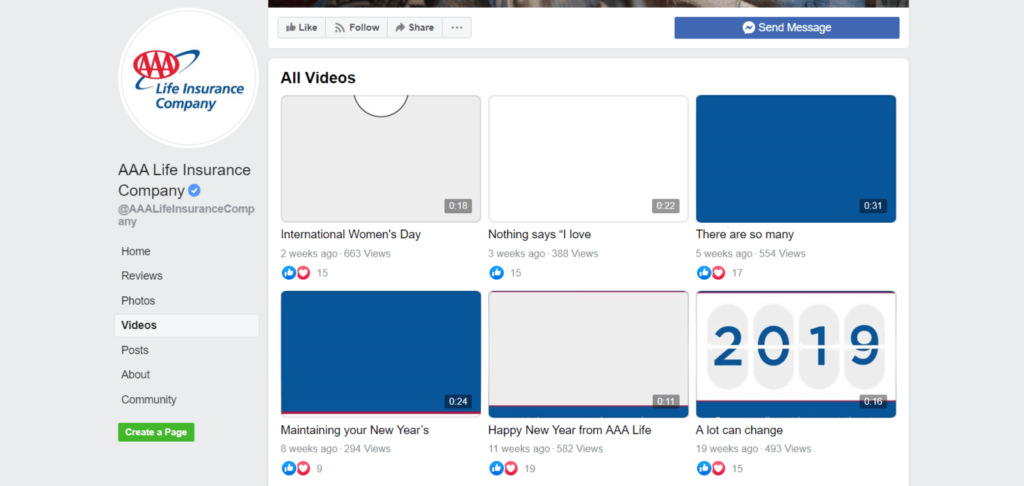This screenshot has height=486, width=1024.
Task: Click reaction icons under Happy New Year video
Action: click(503, 468)
